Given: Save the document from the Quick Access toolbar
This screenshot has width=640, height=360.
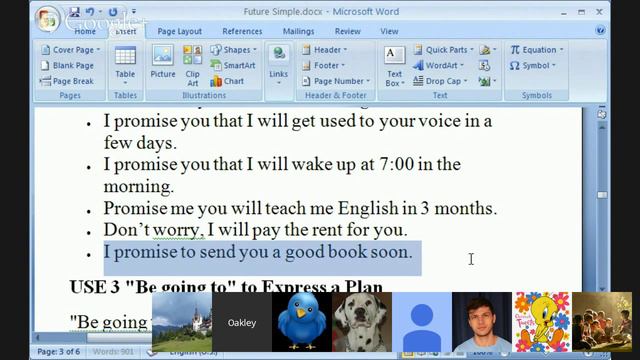Looking at the screenshot, I should [74, 12].
